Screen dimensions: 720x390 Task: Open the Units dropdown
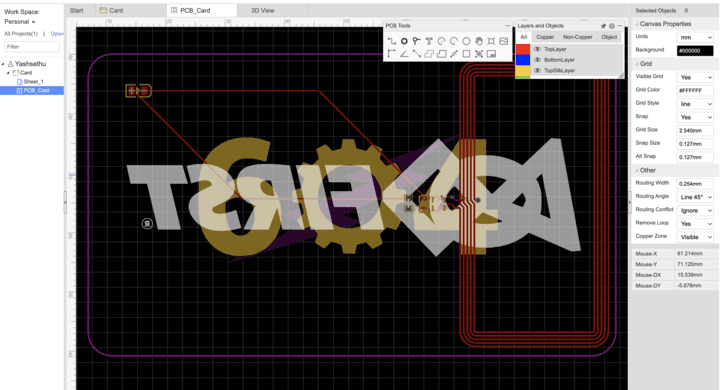pos(695,37)
